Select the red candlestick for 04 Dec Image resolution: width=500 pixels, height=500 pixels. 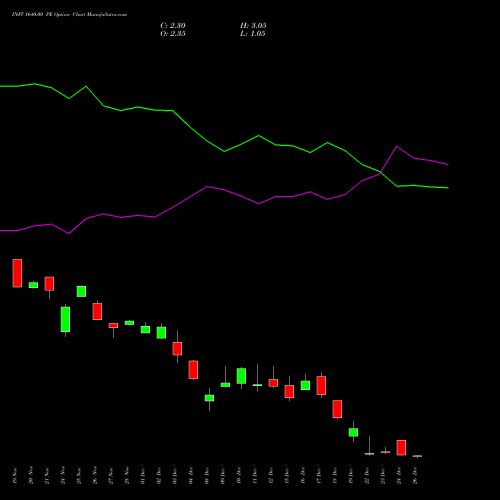(193, 370)
